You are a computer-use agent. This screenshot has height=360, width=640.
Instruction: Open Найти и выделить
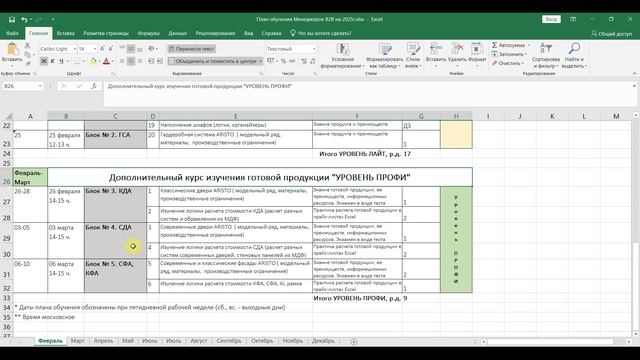pos(574,56)
